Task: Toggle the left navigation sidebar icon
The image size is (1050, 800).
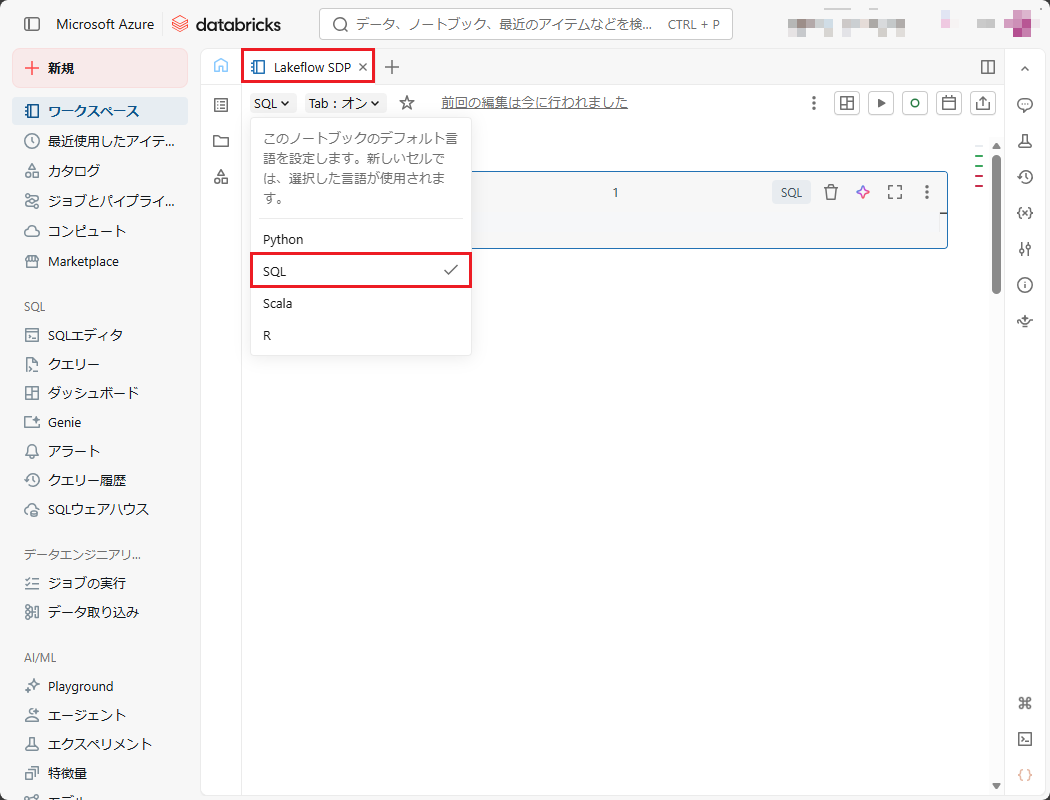Action: (x=32, y=24)
